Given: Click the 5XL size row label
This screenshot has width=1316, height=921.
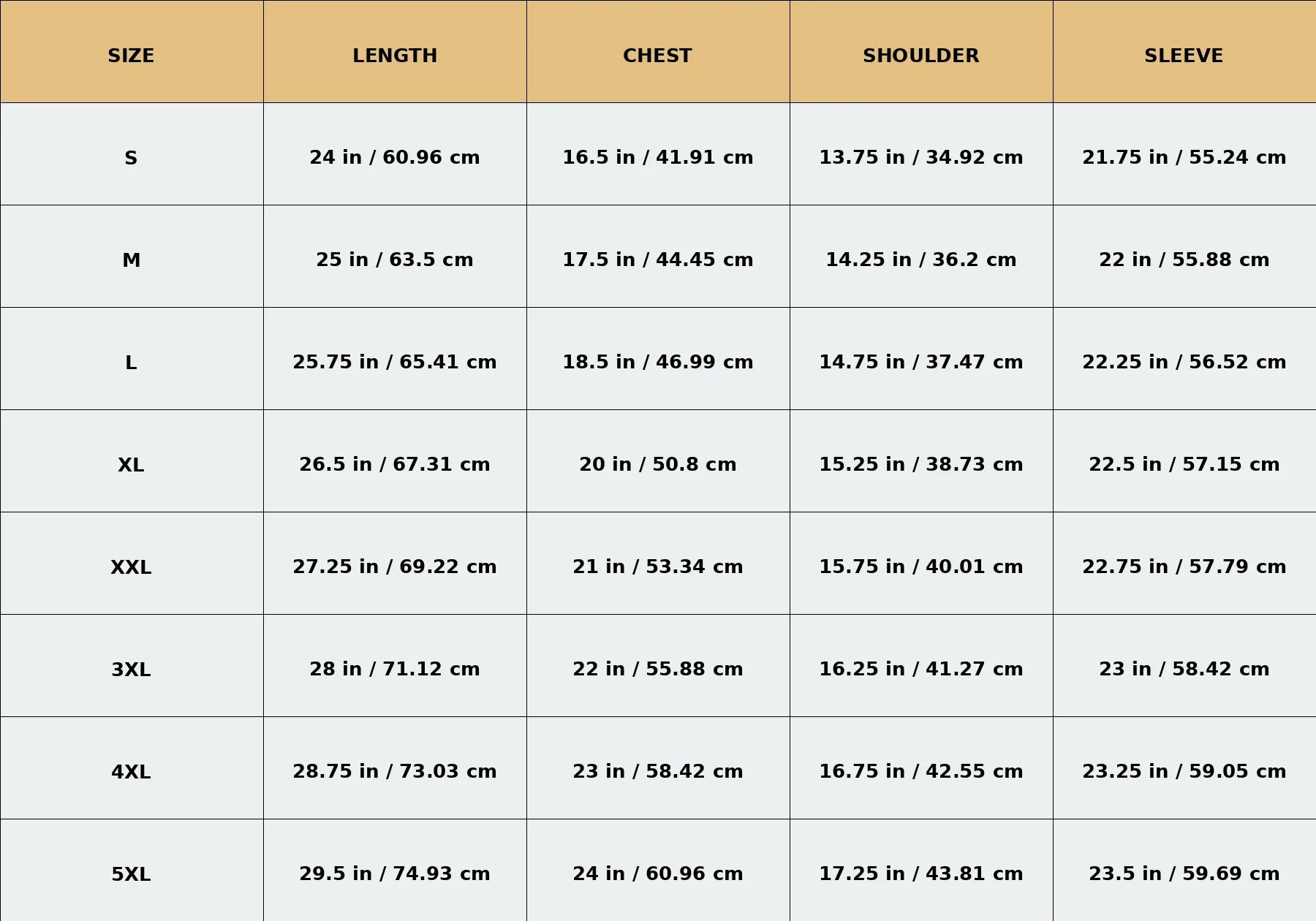Looking at the screenshot, I should click(x=131, y=874).
